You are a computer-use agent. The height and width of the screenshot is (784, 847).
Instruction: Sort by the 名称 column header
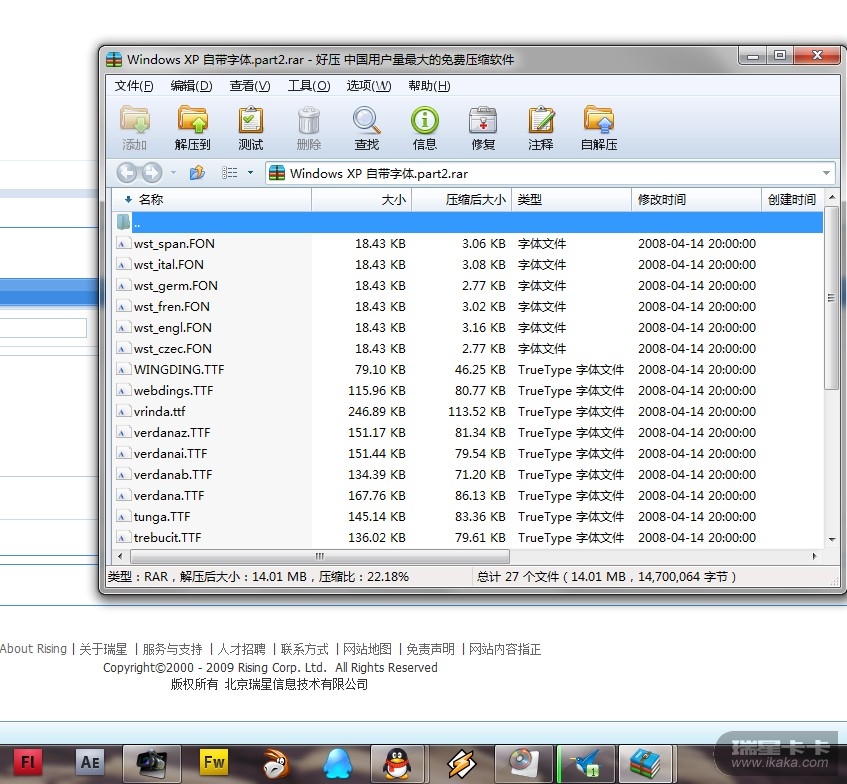pos(212,200)
